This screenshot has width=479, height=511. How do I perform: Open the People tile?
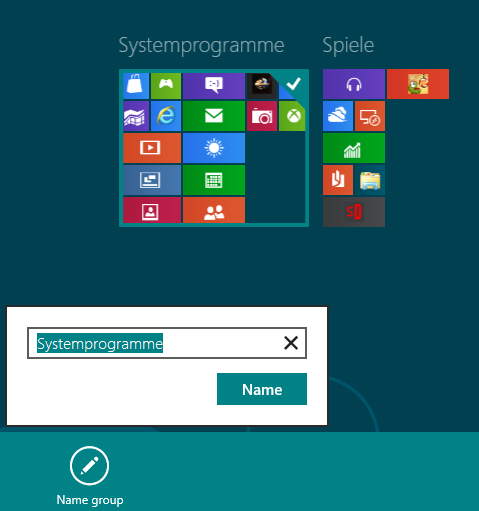(x=214, y=210)
